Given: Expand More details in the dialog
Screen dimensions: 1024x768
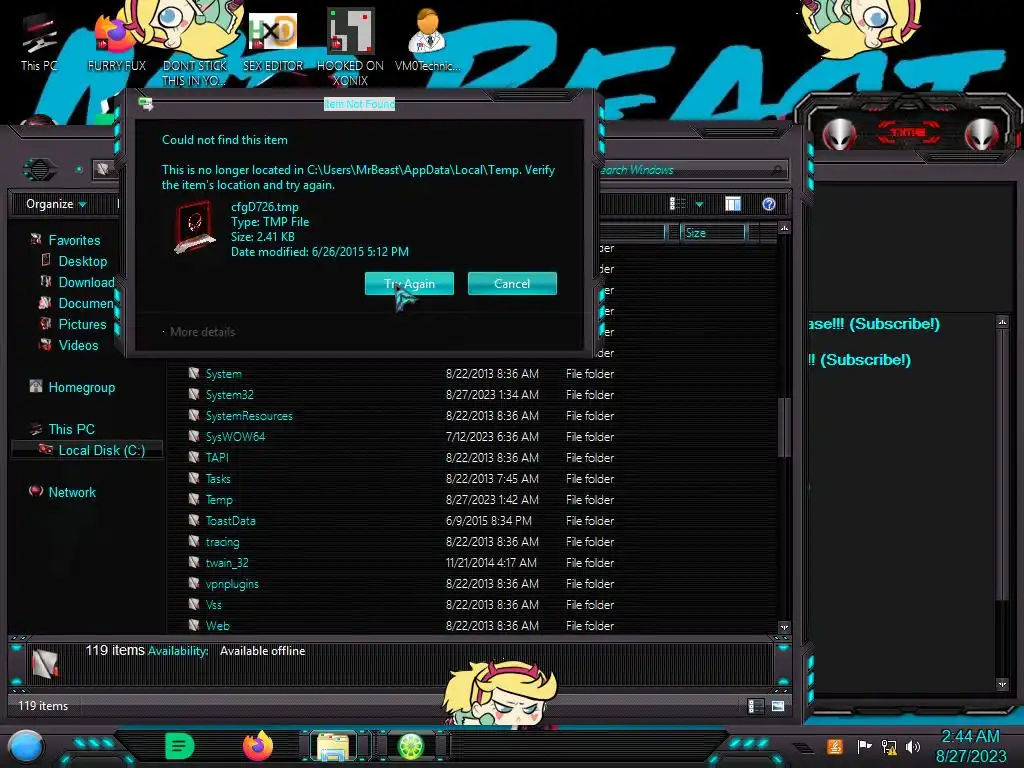Looking at the screenshot, I should point(202,332).
